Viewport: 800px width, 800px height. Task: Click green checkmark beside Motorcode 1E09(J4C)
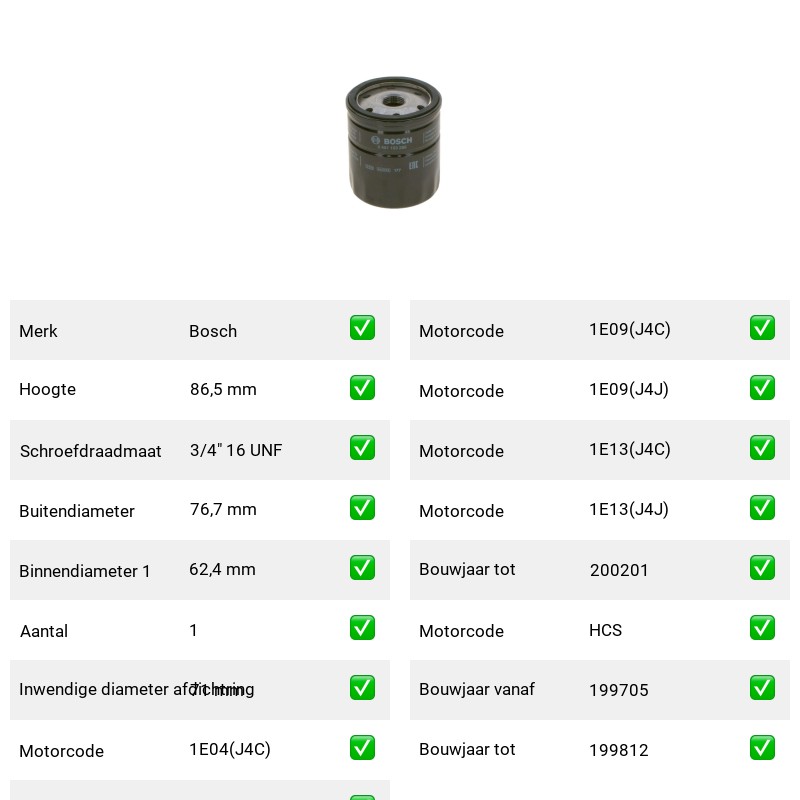coord(762,328)
